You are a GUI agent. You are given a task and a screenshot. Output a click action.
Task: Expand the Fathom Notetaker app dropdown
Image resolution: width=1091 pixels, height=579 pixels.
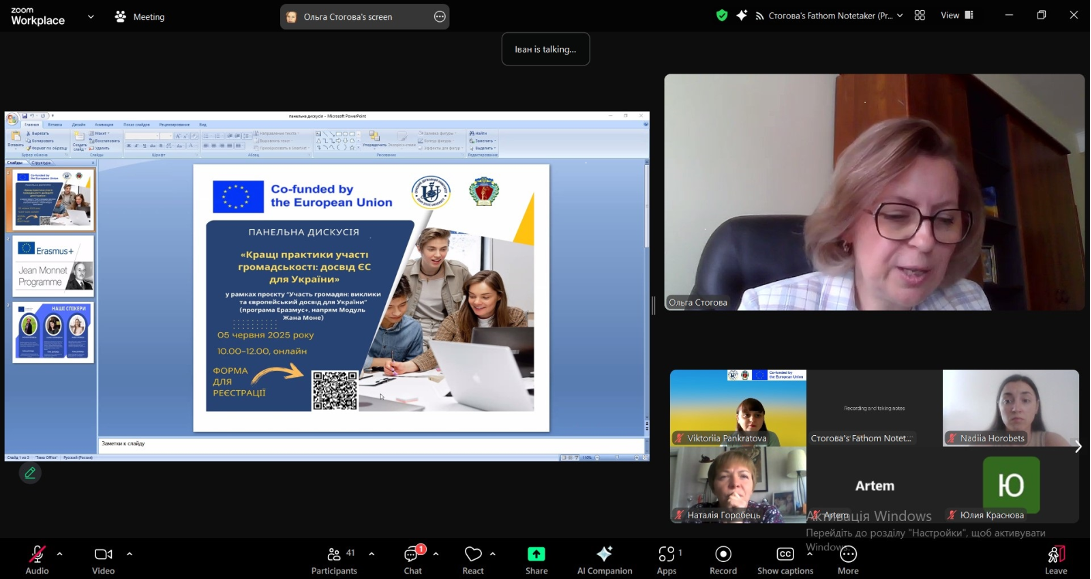tap(900, 15)
